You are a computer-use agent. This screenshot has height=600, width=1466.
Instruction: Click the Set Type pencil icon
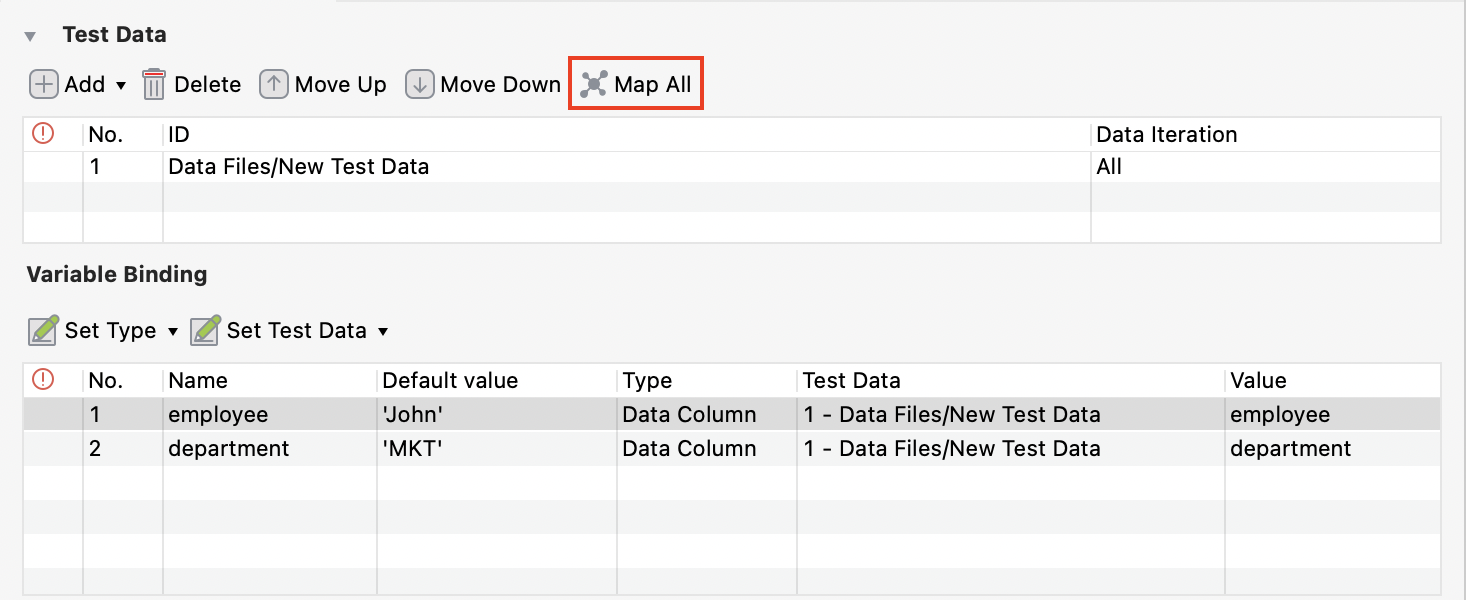44,330
